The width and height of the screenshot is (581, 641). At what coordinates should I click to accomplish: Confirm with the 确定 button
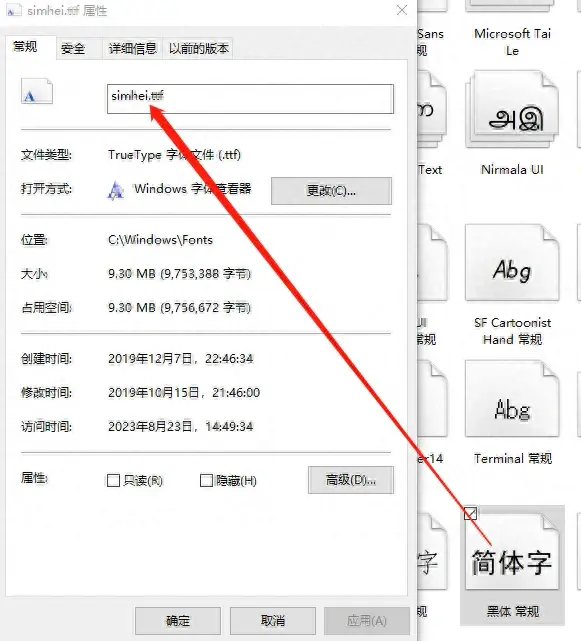coord(178,621)
